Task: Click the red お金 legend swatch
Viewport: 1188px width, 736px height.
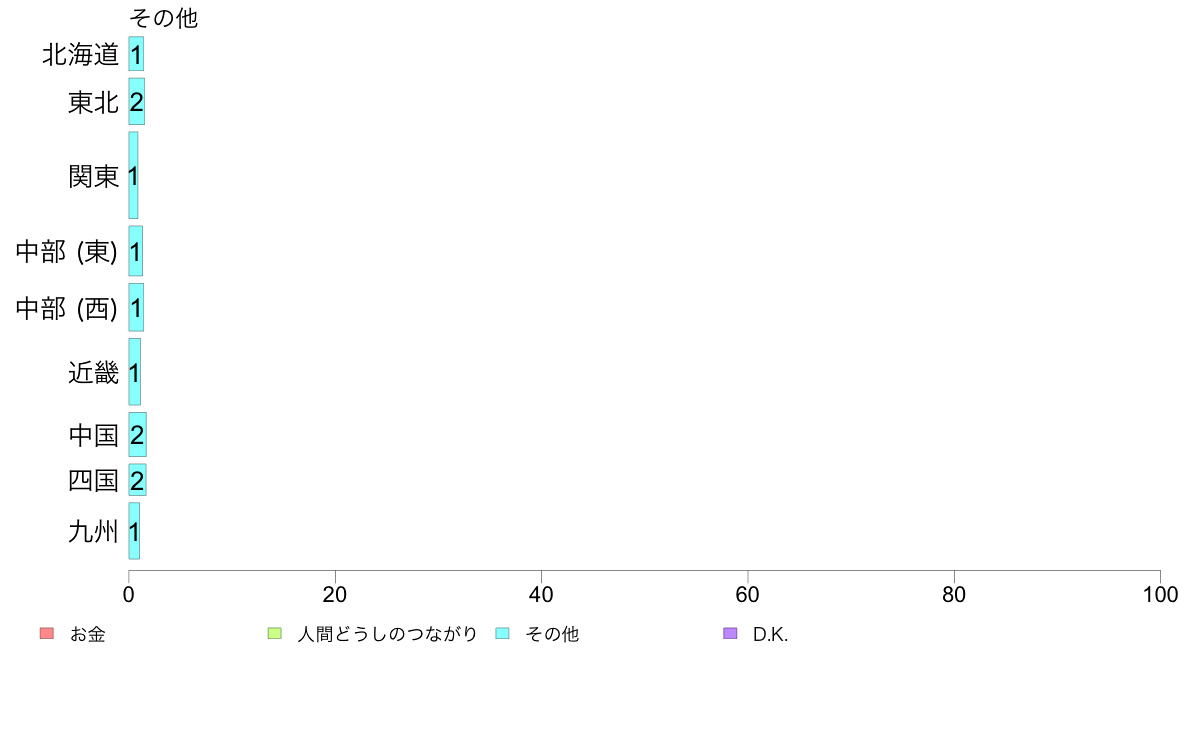Action: [x=47, y=633]
